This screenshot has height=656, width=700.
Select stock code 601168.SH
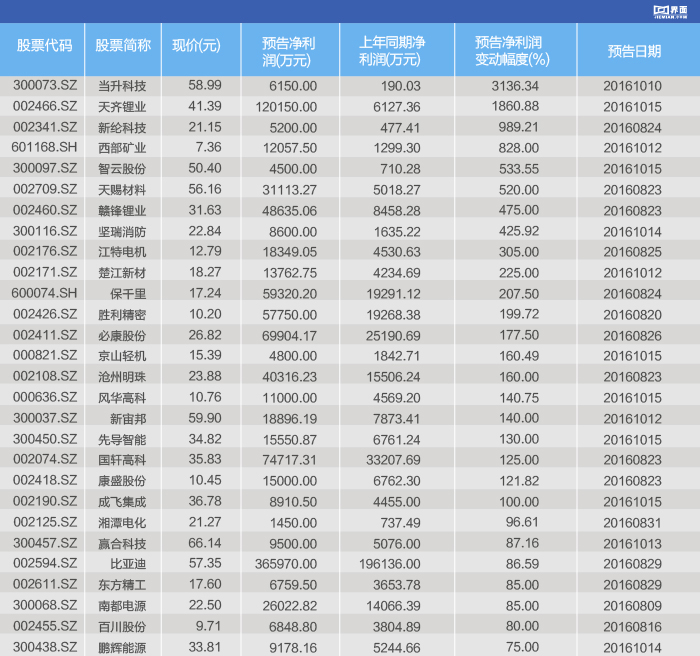44,147
